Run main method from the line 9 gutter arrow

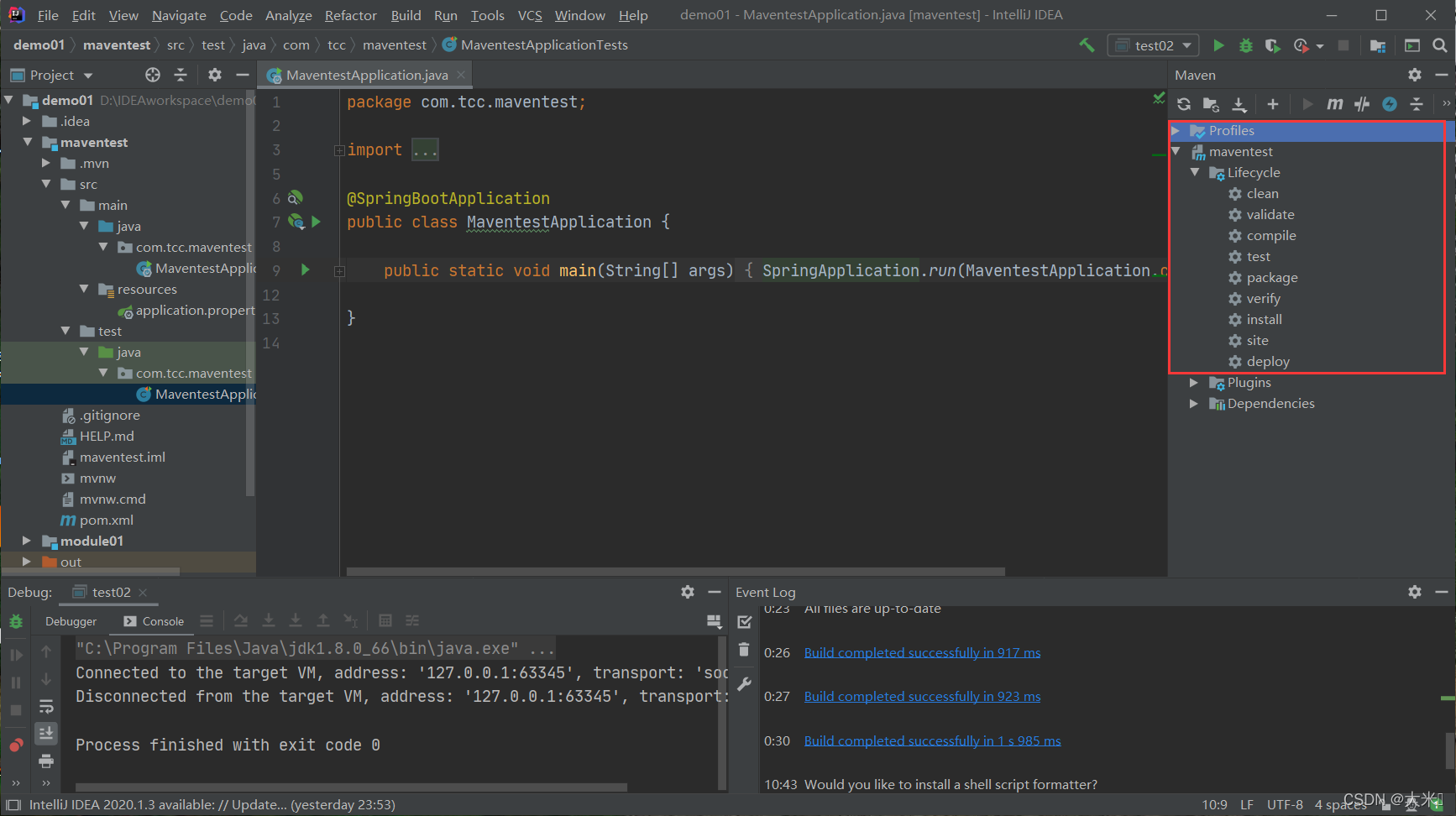pos(305,269)
